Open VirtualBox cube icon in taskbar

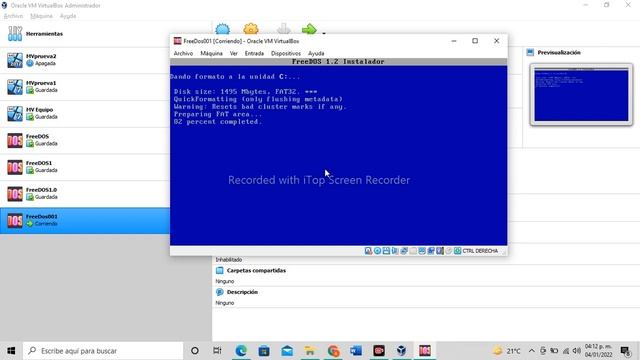click(x=402, y=351)
